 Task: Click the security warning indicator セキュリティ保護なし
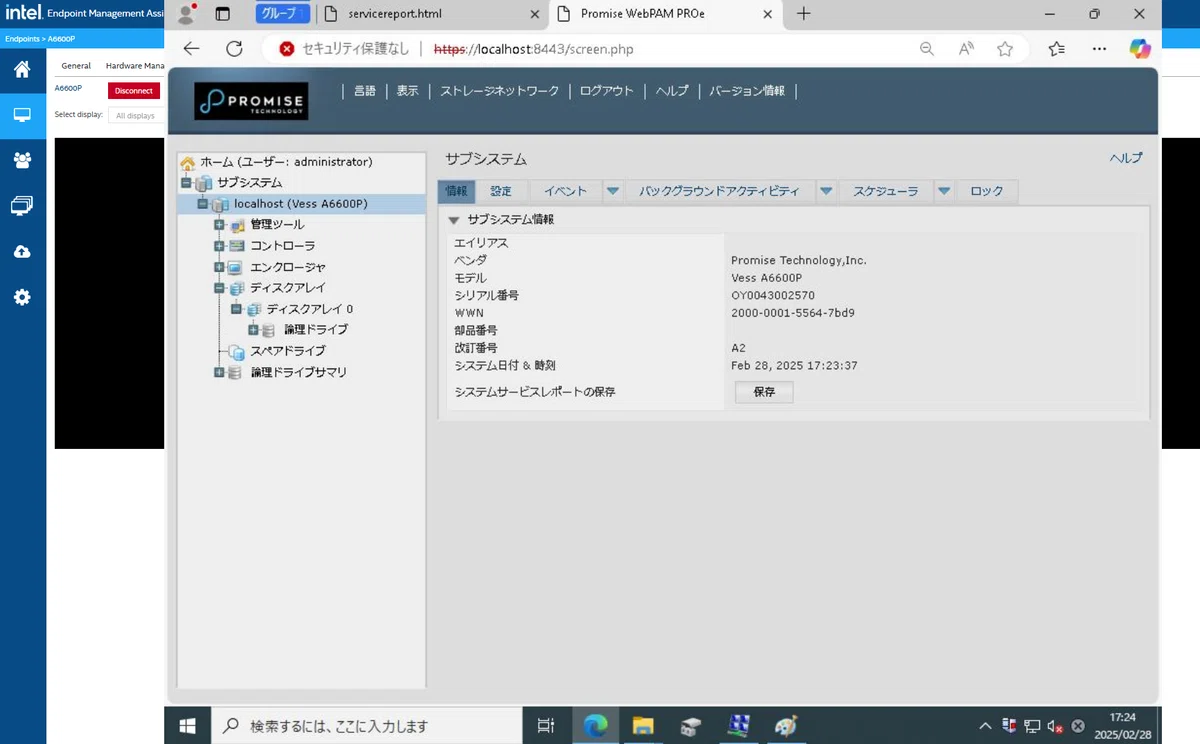coord(344,49)
